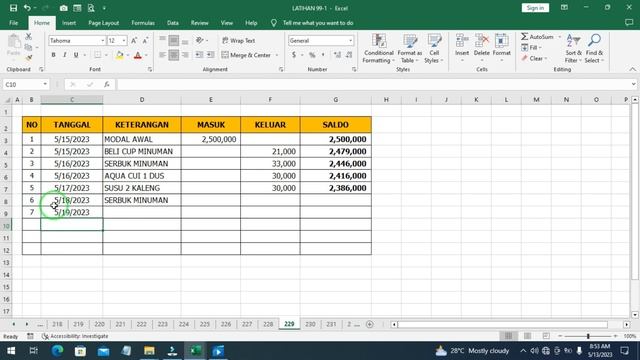Viewport: 640px width, 360px height.
Task: Open Format as Table gallery
Action: click(x=409, y=49)
